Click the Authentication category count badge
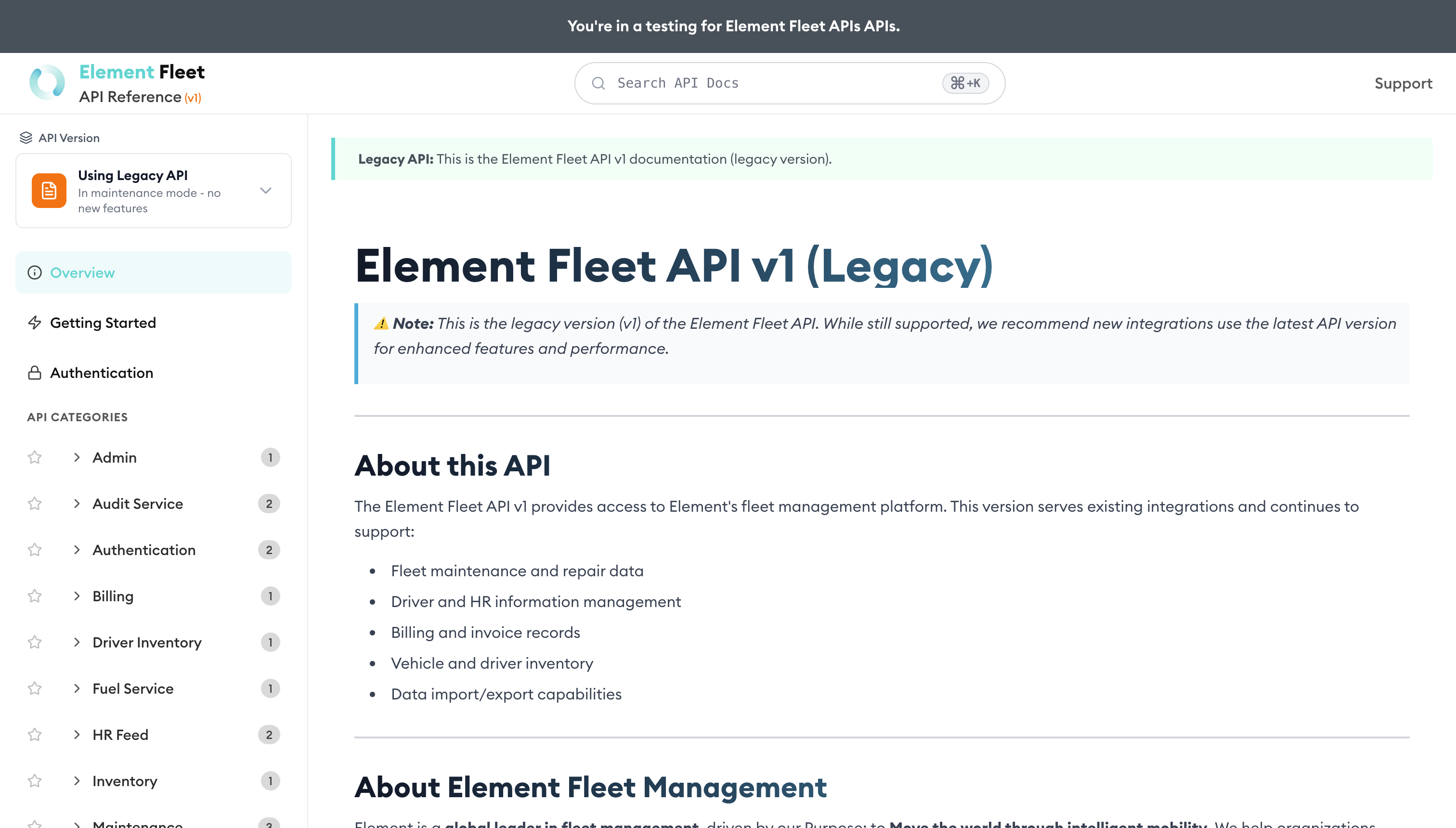Screen dimensions: 1456x828 click(269, 550)
